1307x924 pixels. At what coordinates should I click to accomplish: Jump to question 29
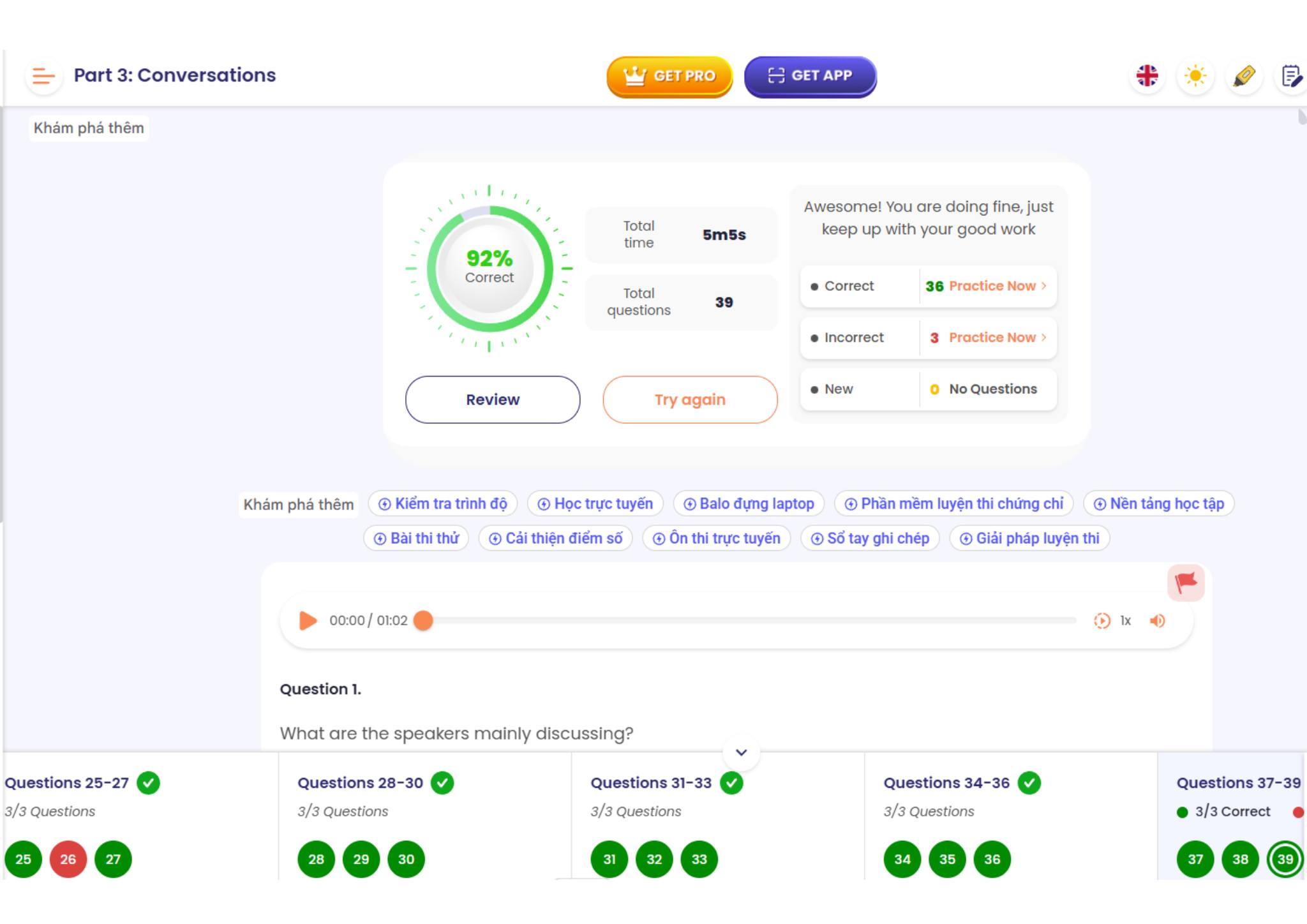[x=361, y=859]
